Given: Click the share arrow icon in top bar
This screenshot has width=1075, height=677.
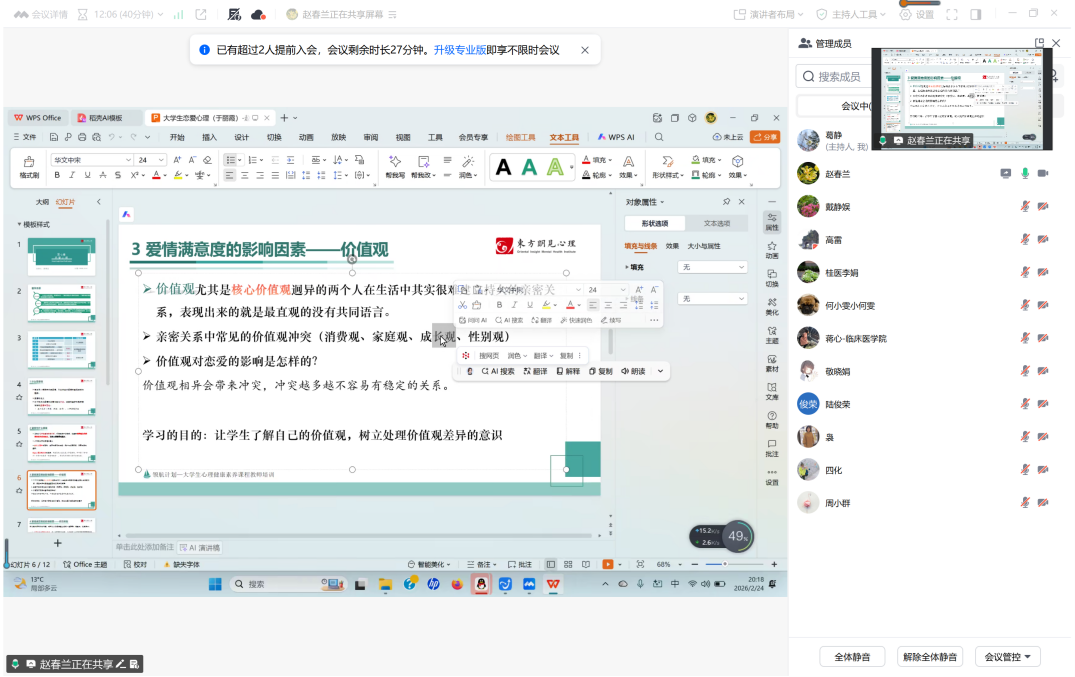Looking at the screenshot, I should pos(201,15).
